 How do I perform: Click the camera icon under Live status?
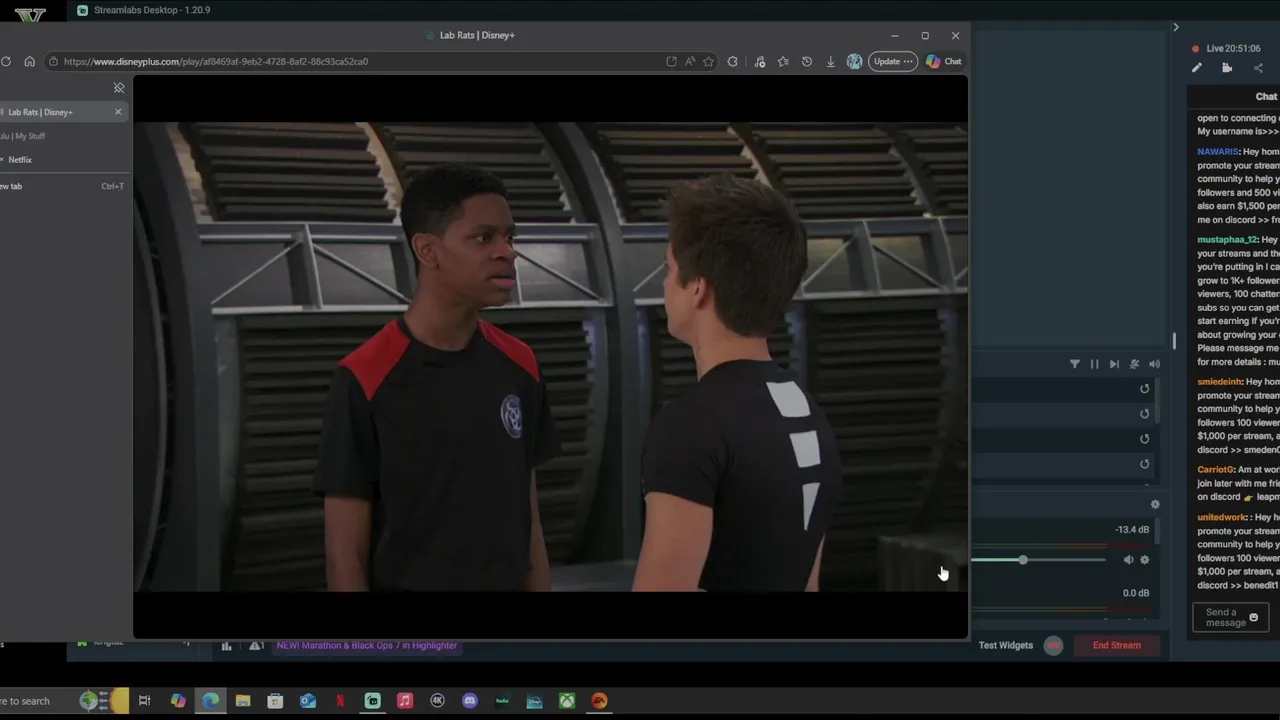1227,68
